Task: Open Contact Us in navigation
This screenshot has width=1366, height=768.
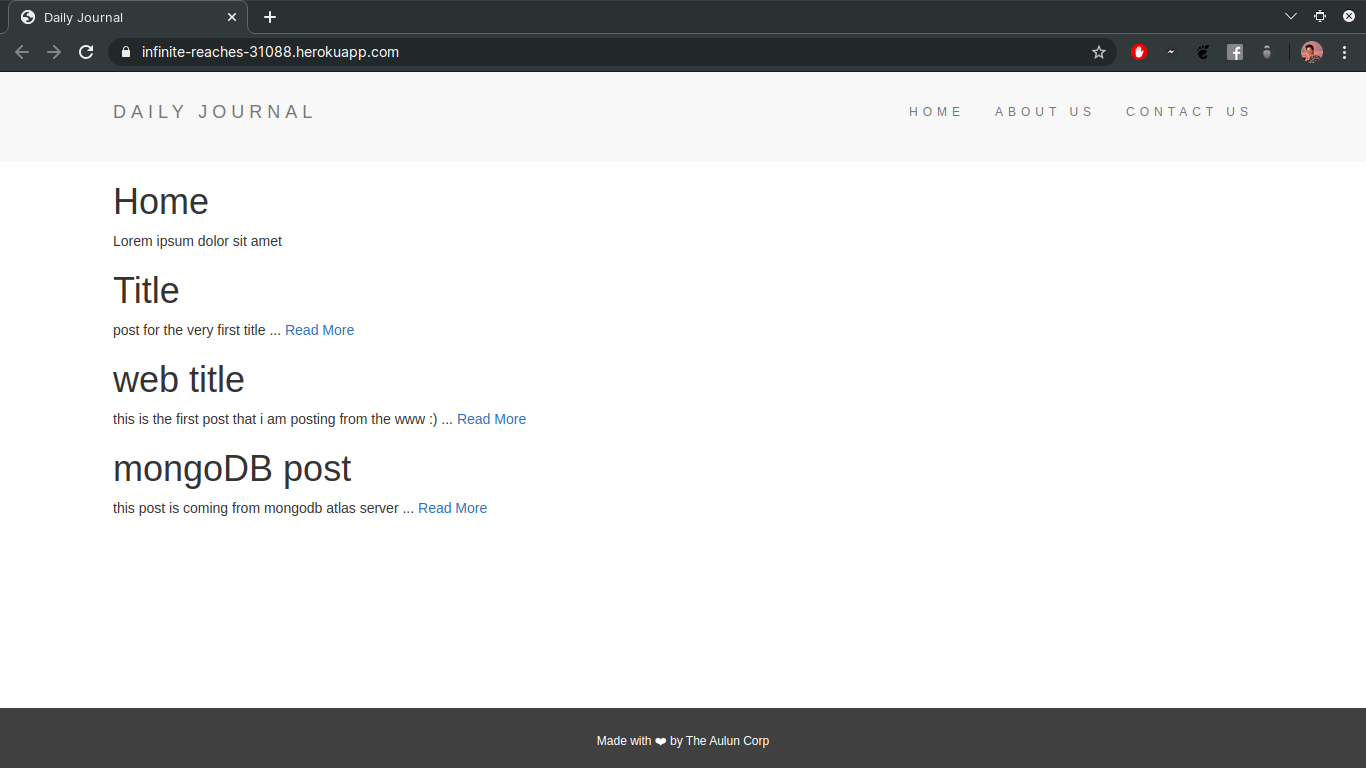Action: (1188, 112)
